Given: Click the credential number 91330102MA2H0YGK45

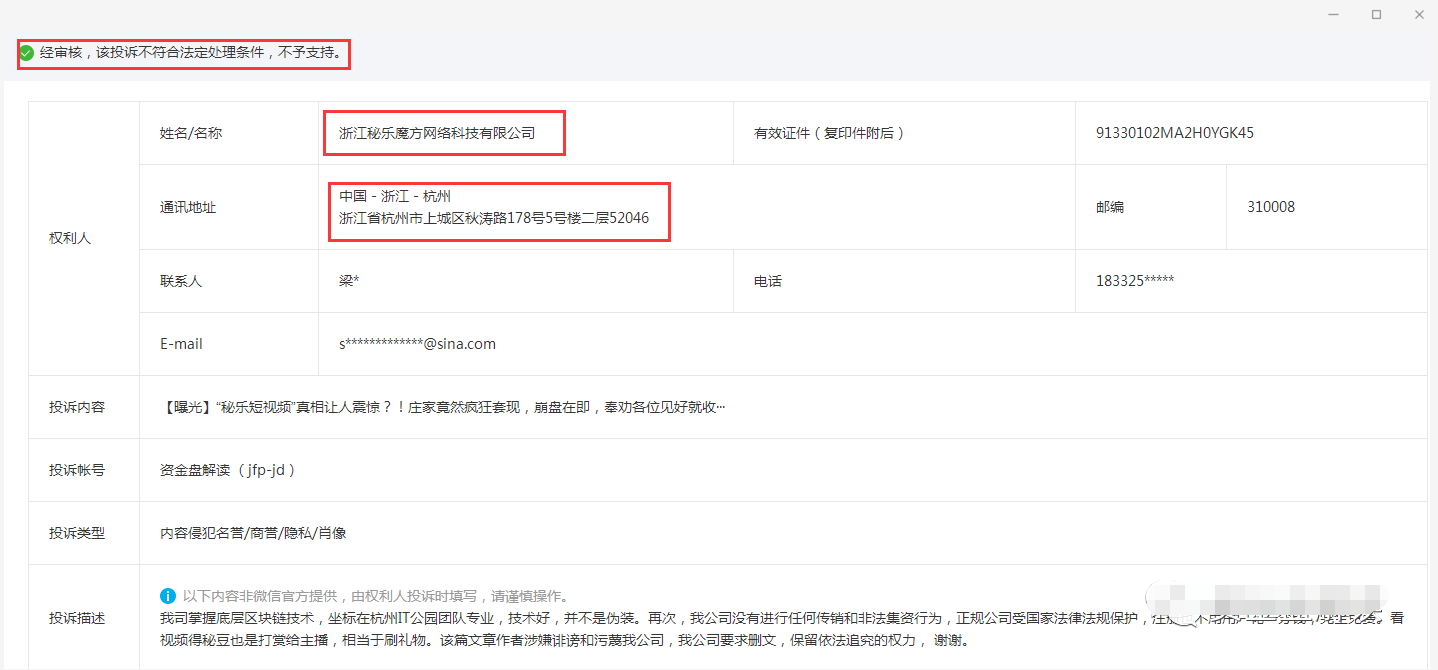Looking at the screenshot, I should tap(1174, 133).
